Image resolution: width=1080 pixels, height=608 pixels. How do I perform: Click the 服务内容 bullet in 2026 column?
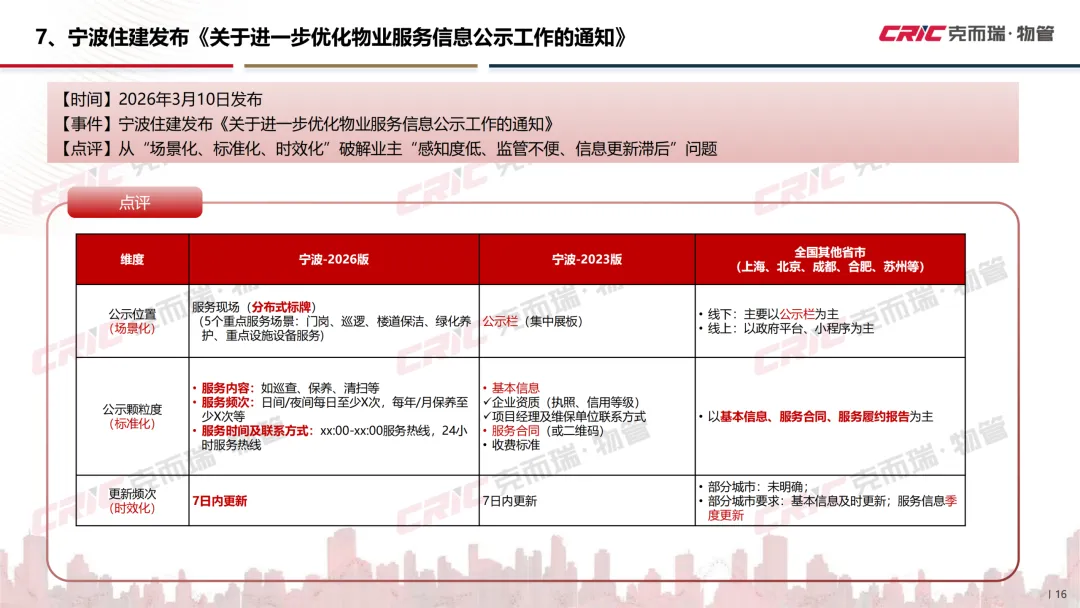pos(287,388)
